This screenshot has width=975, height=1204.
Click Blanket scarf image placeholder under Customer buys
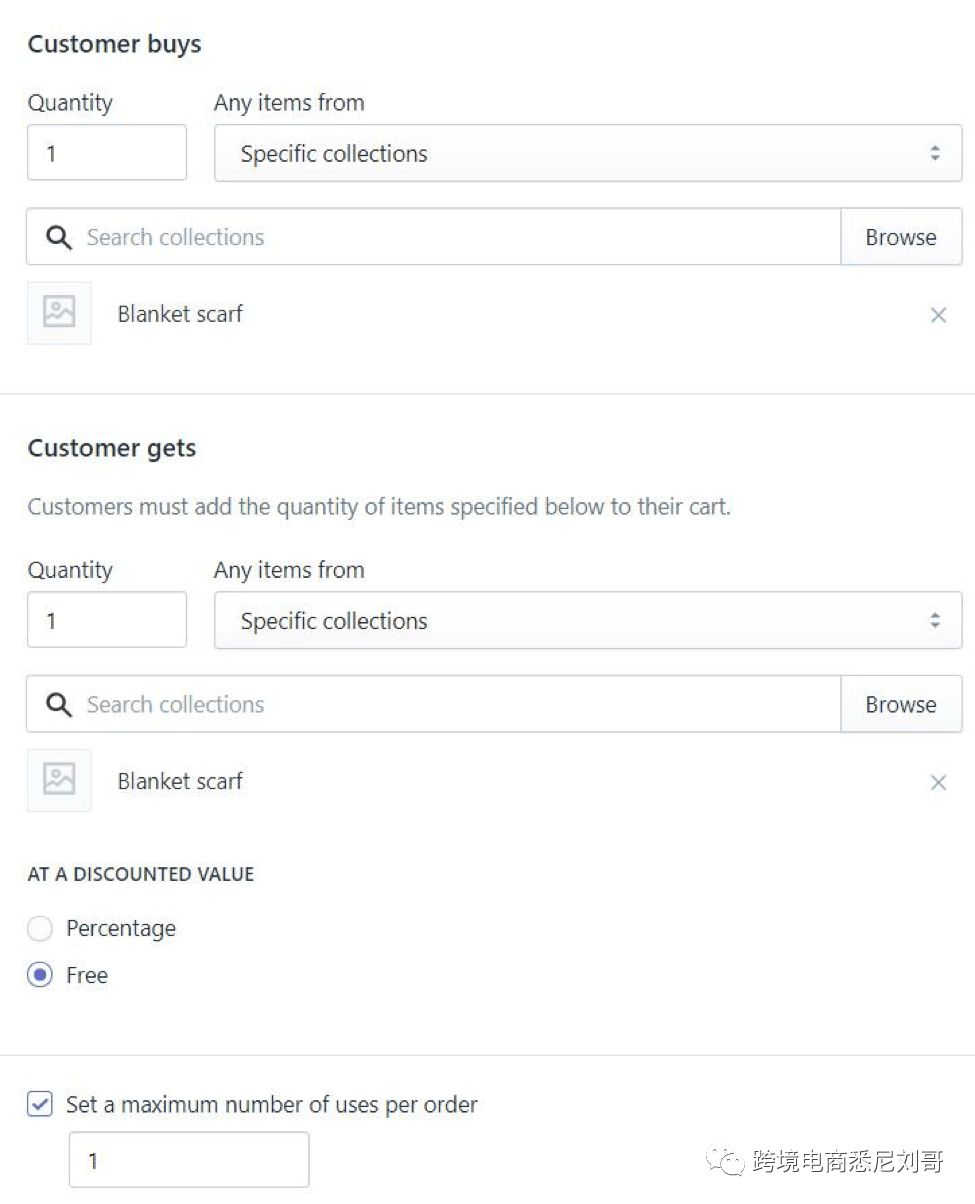pyautogui.click(x=59, y=313)
